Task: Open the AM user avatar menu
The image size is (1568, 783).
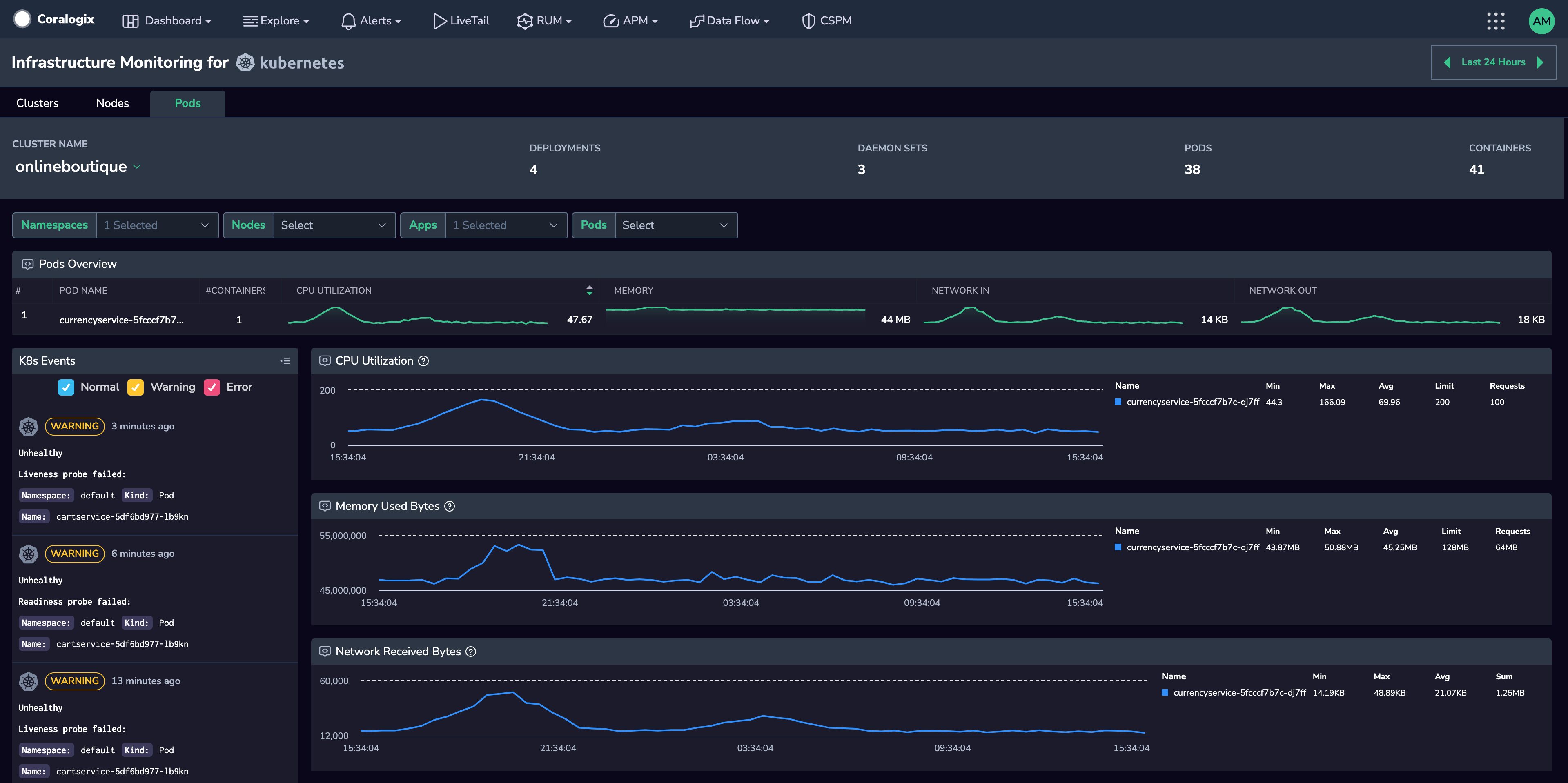Action: pos(1541,21)
